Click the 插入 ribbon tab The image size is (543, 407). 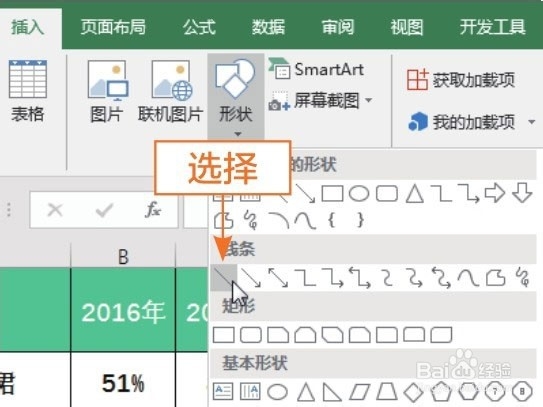[28, 27]
